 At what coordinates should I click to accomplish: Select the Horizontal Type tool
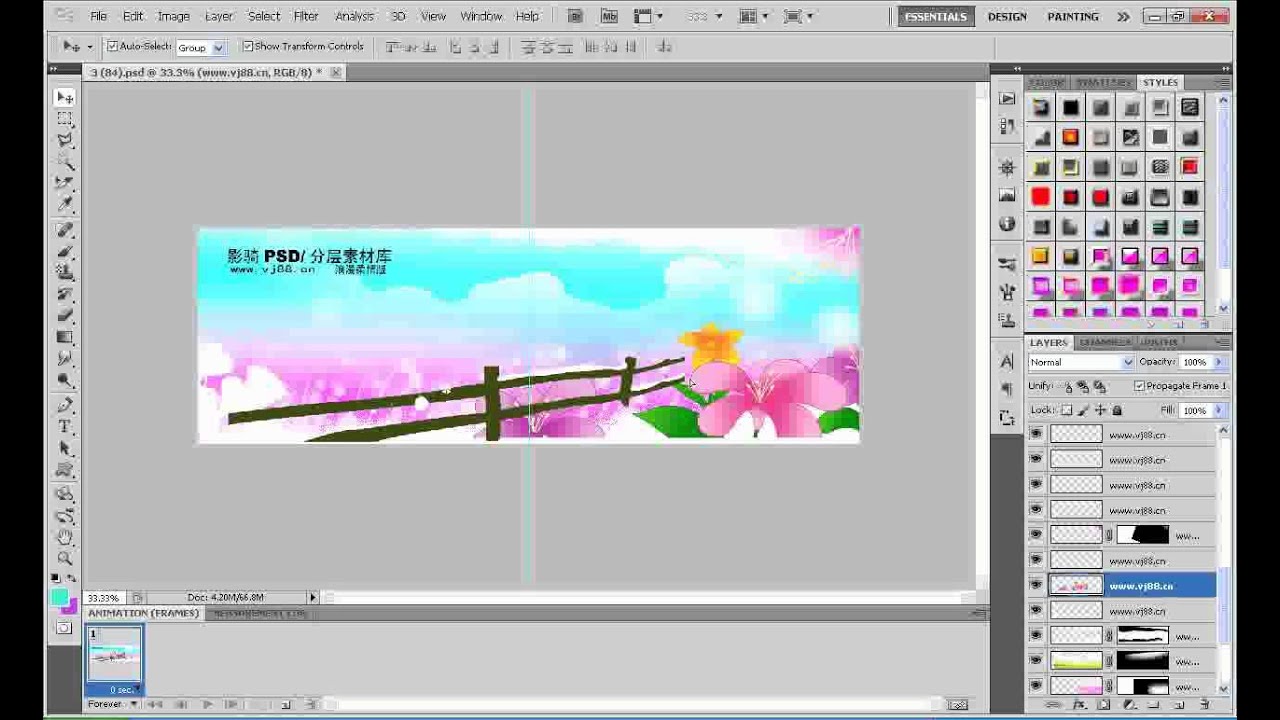64,427
